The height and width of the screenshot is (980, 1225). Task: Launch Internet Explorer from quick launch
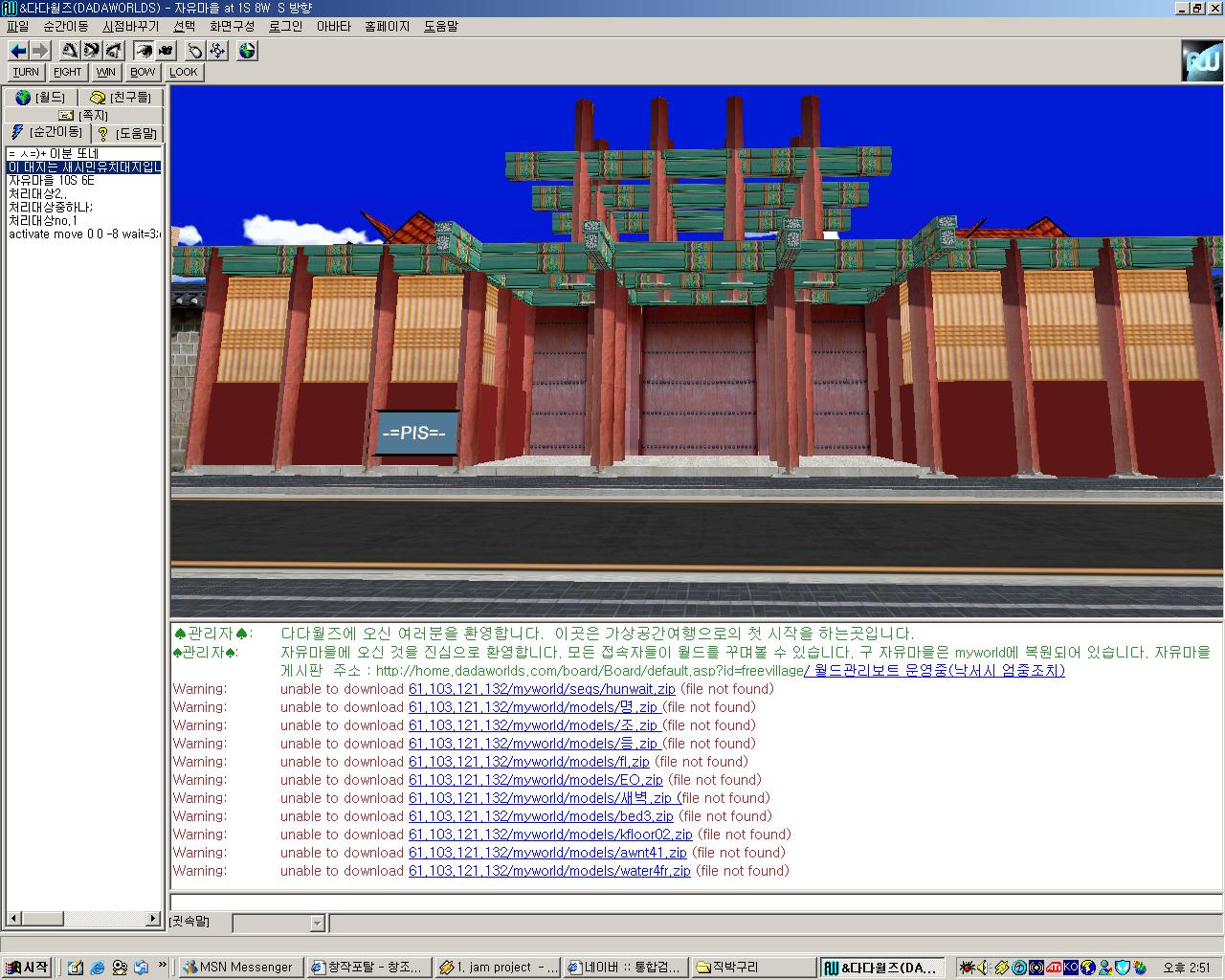coord(97,968)
